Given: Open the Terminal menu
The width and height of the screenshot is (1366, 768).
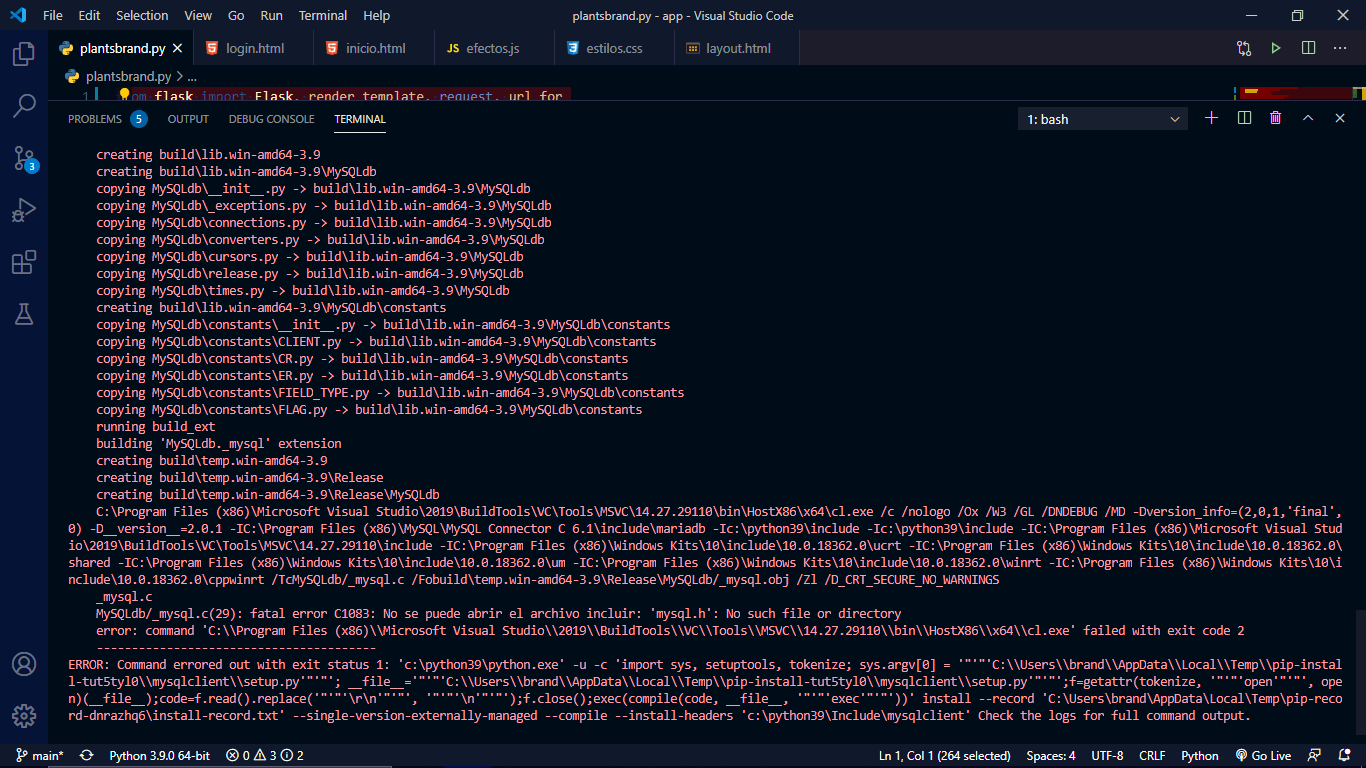Looking at the screenshot, I should 323,15.
